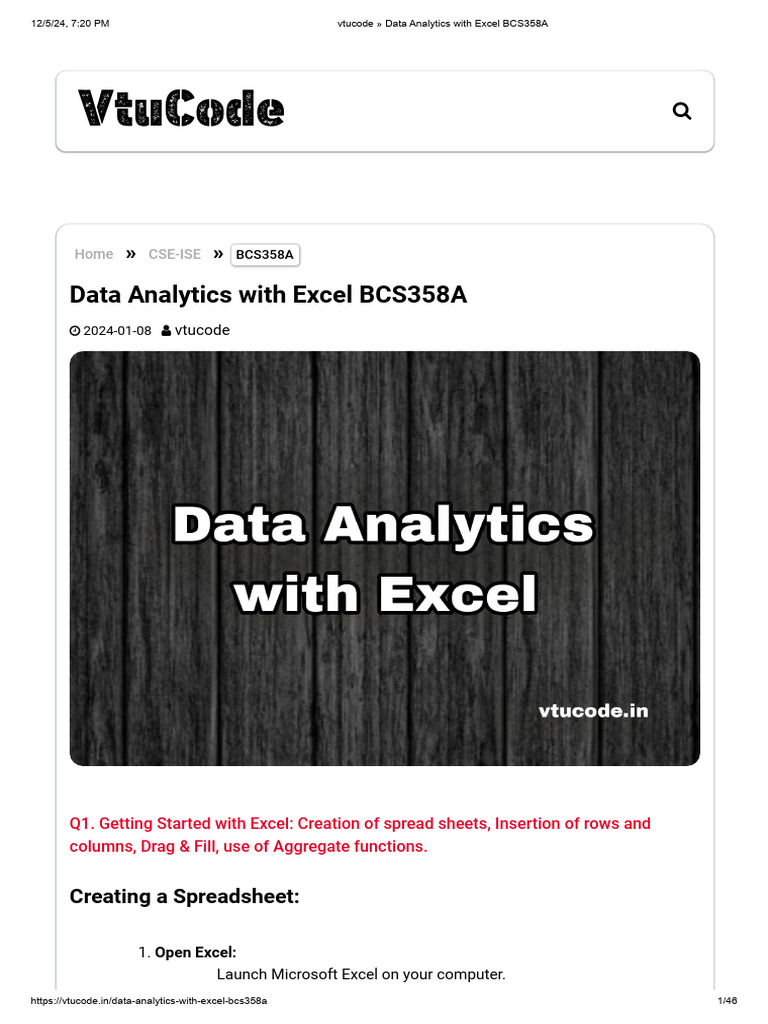Click the breadcrumb arrow after CSE-ISE
The width and height of the screenshot is (768, 1024).
(x=217, y=254)
